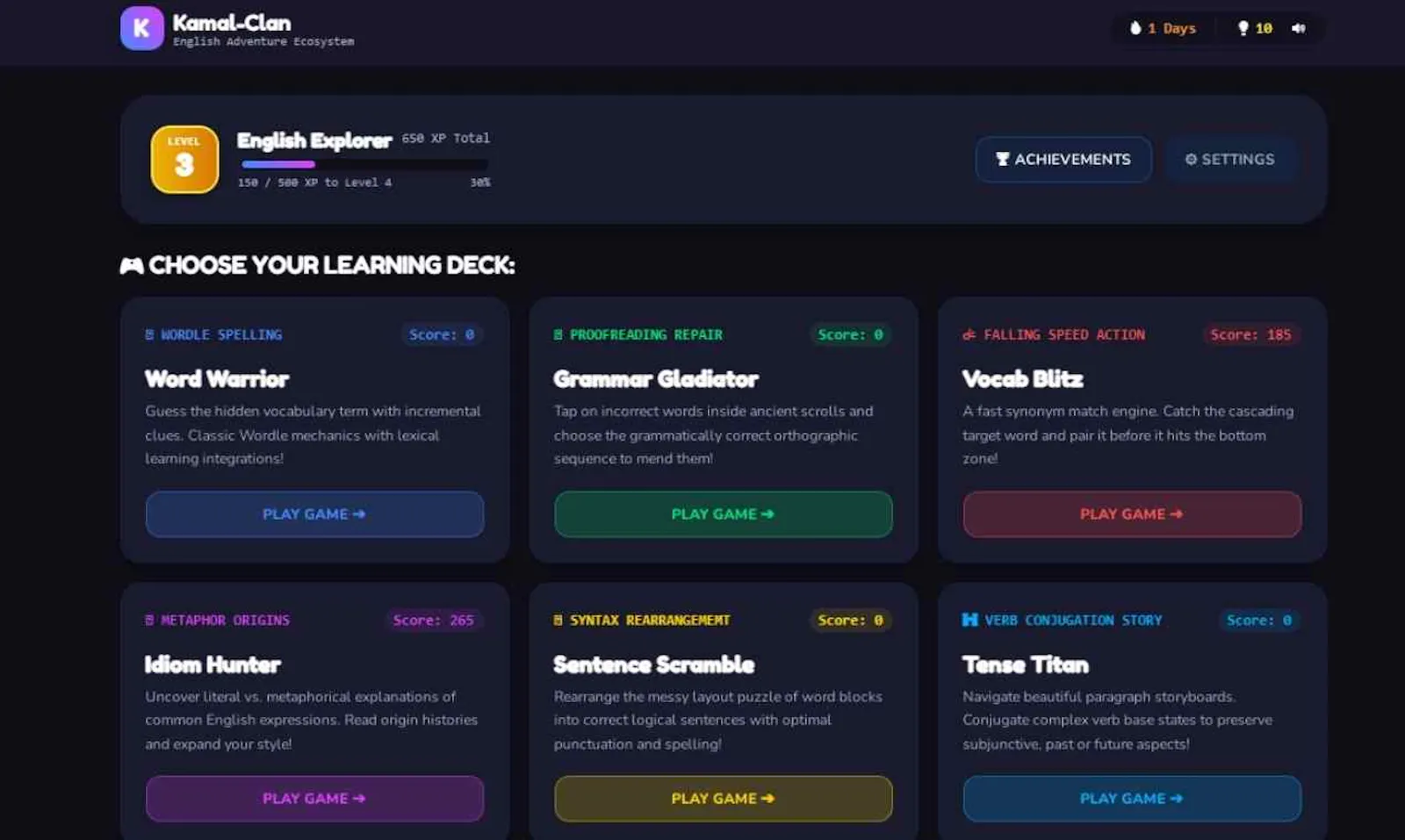Click the Kamal-Clan brand name

tap(232, 23)
